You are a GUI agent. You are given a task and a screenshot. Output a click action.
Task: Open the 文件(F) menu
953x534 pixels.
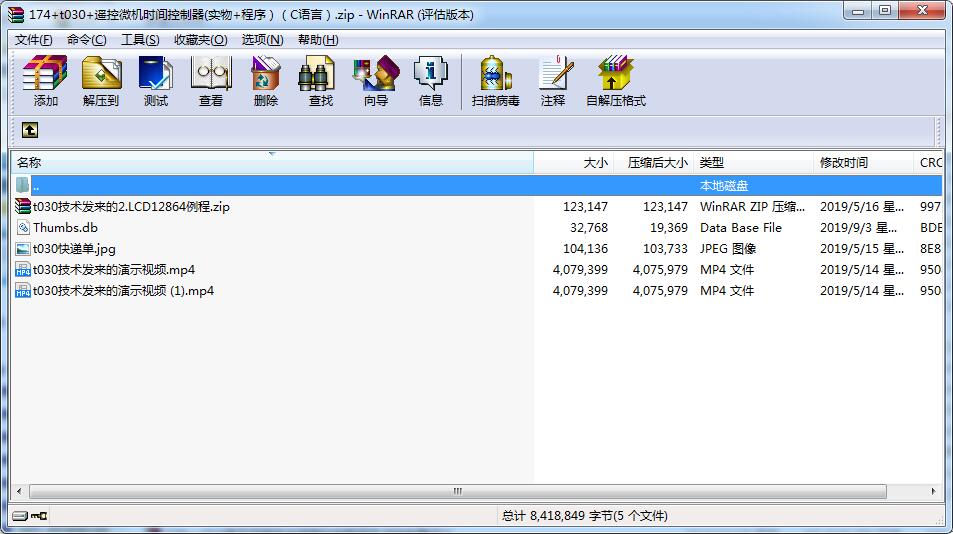click(33, 39)
